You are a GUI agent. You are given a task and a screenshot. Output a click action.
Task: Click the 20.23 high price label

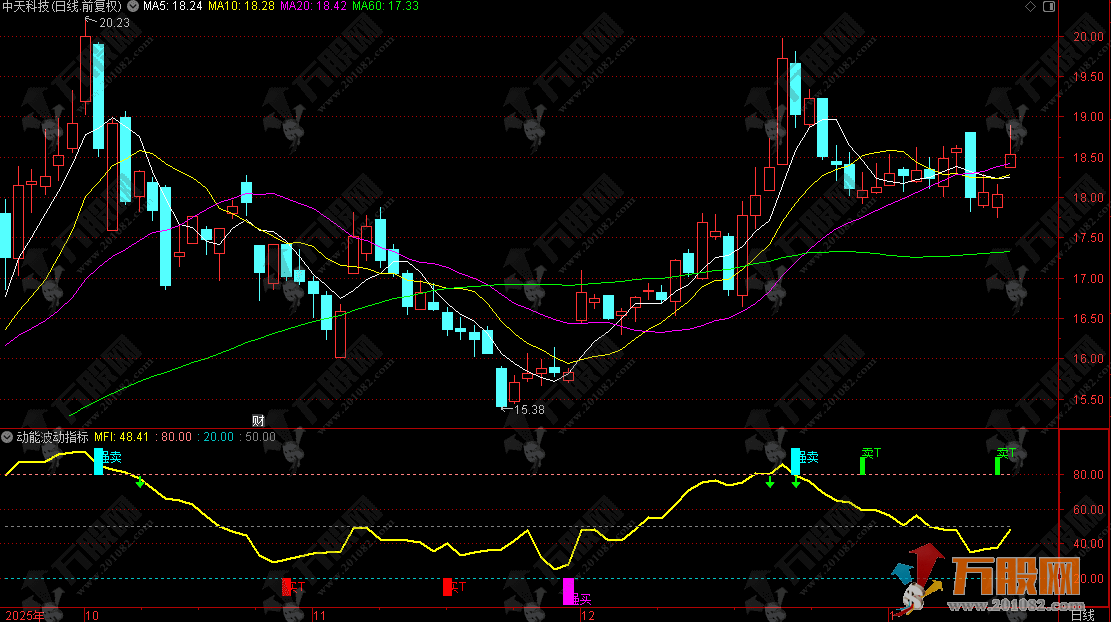[114, 23]
